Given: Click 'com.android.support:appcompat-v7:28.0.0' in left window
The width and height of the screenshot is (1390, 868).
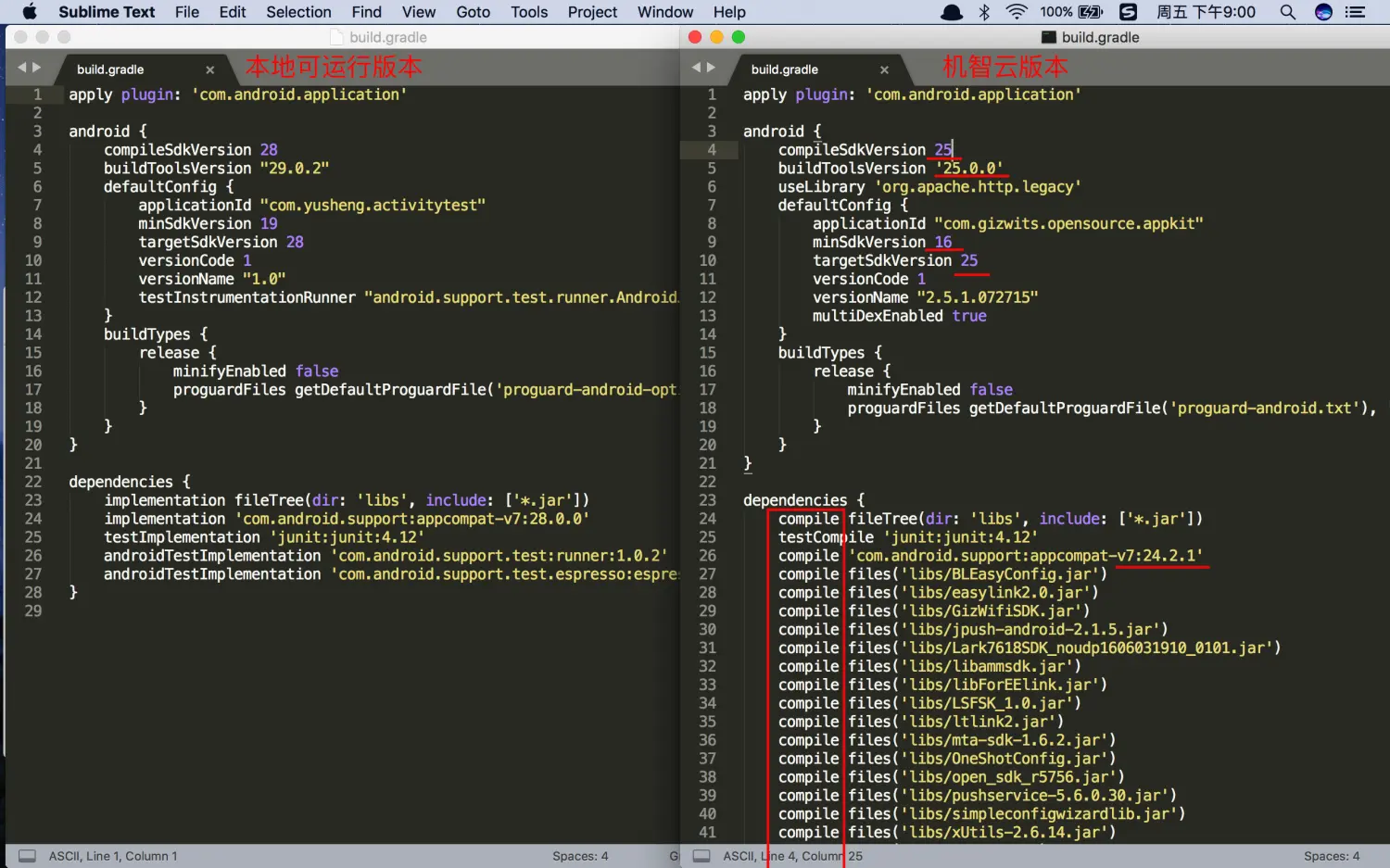Looking at the screenshot, I should tap(412, 519).
